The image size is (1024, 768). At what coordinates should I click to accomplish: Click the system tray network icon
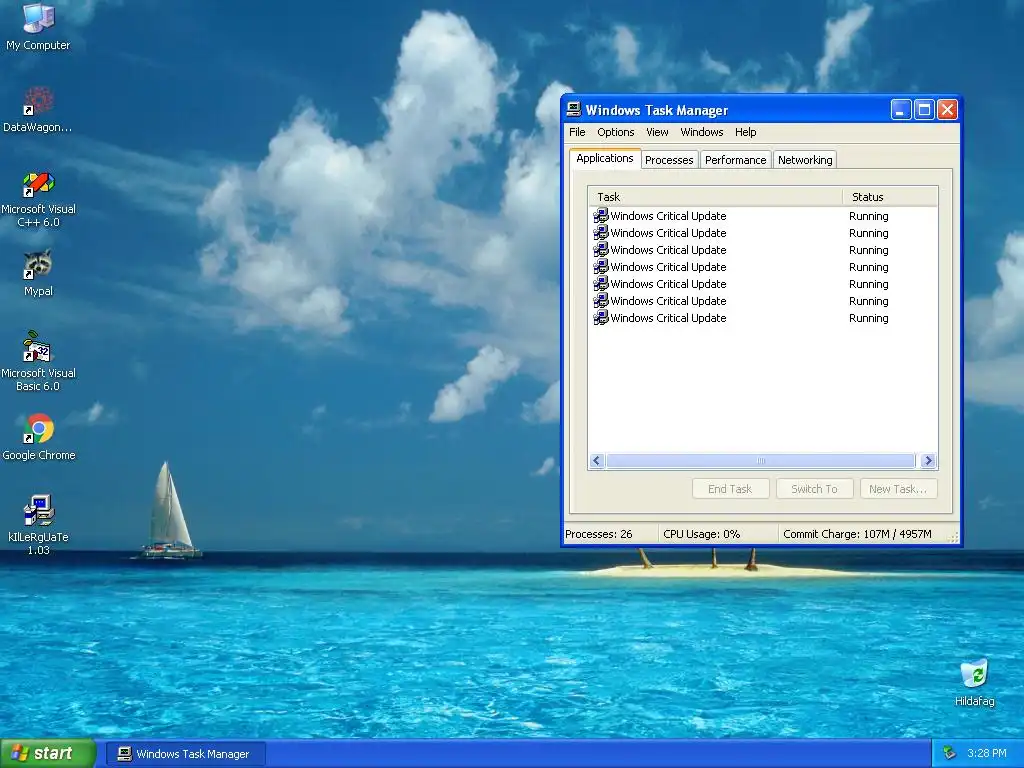pos(950,753)
